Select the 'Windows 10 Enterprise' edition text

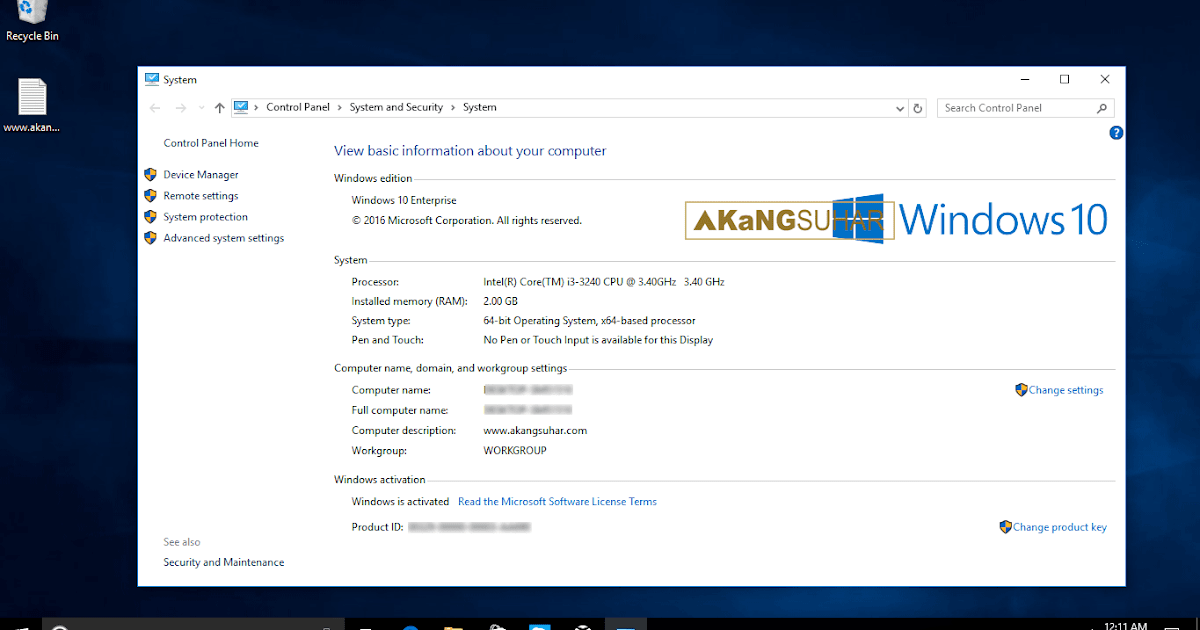[406, 201]
